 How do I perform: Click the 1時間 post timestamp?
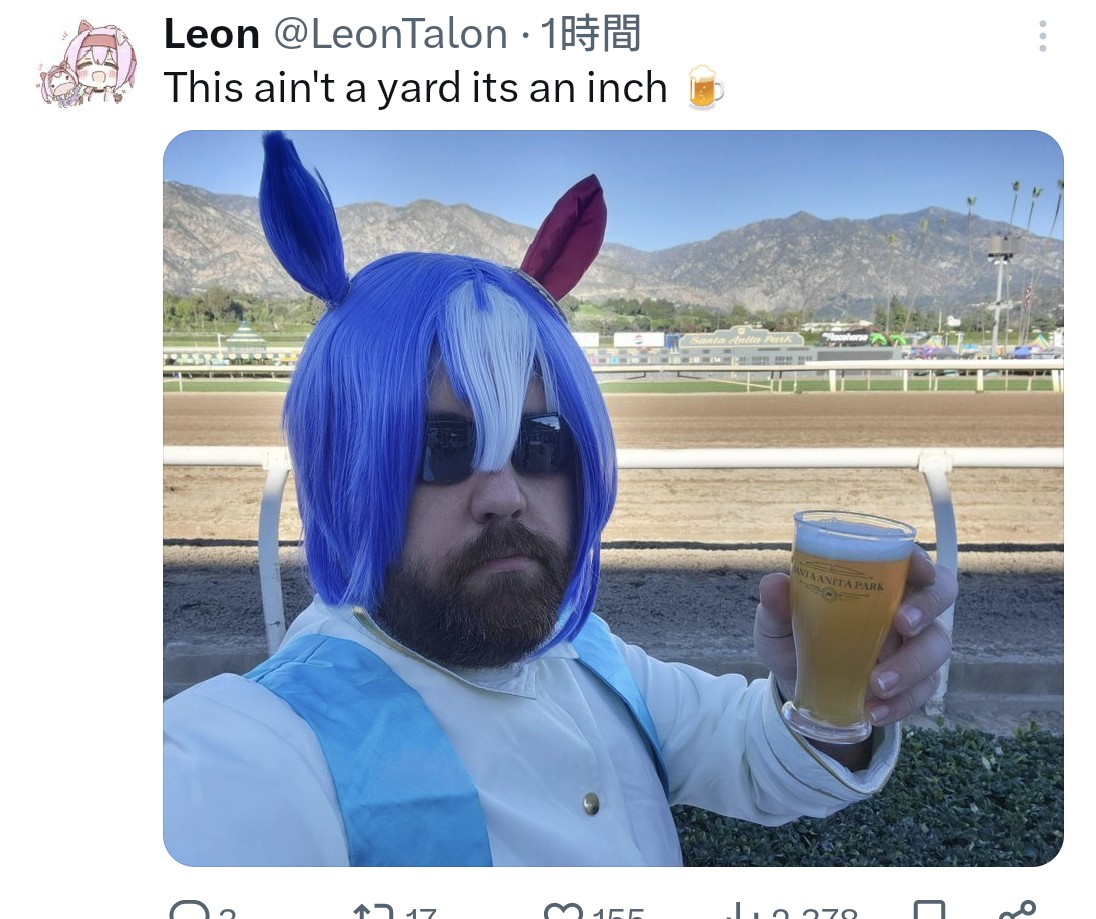[x=591, y=34]
